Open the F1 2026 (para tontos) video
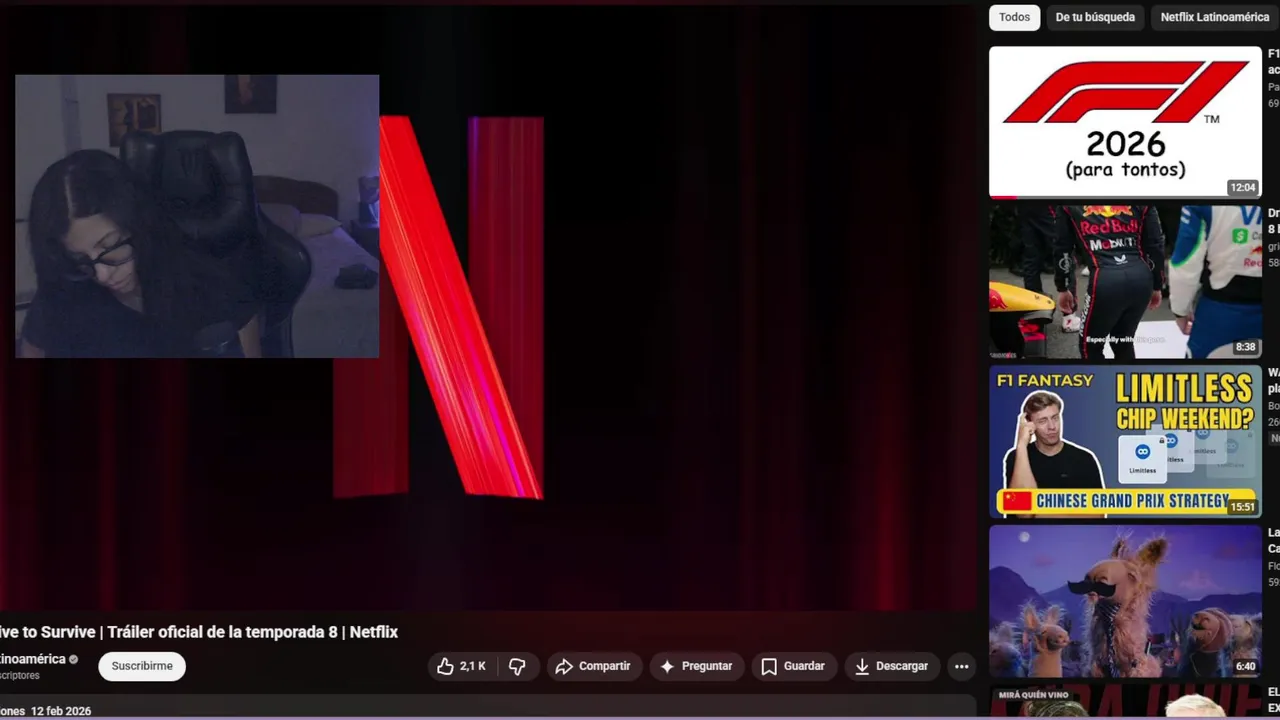Viewport: 1280px width, 720px height. pos(1125,122)
